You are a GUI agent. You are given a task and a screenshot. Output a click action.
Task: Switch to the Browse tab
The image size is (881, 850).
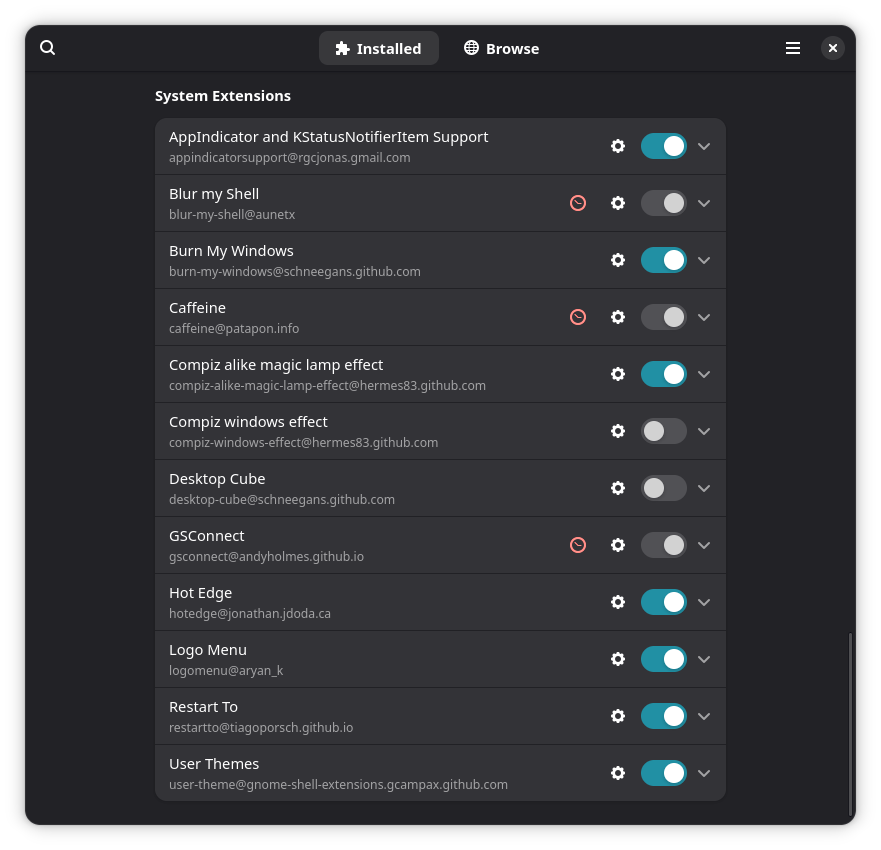click(x=501, y=48)
